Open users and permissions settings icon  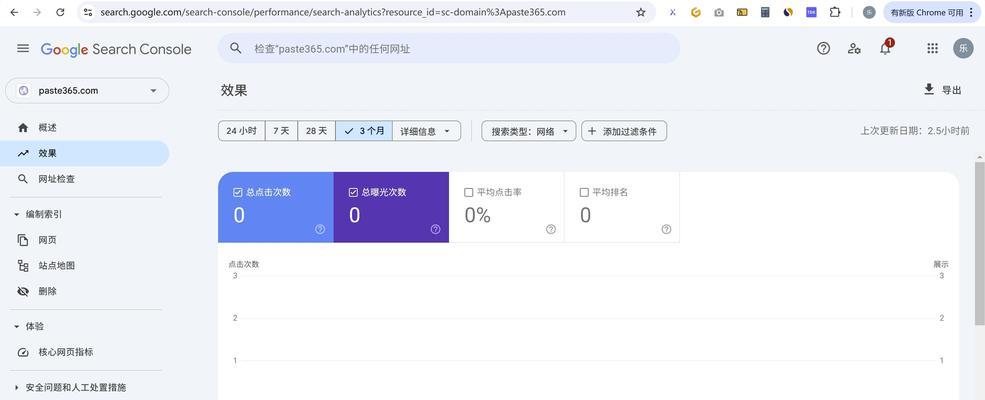click(854, 48)
